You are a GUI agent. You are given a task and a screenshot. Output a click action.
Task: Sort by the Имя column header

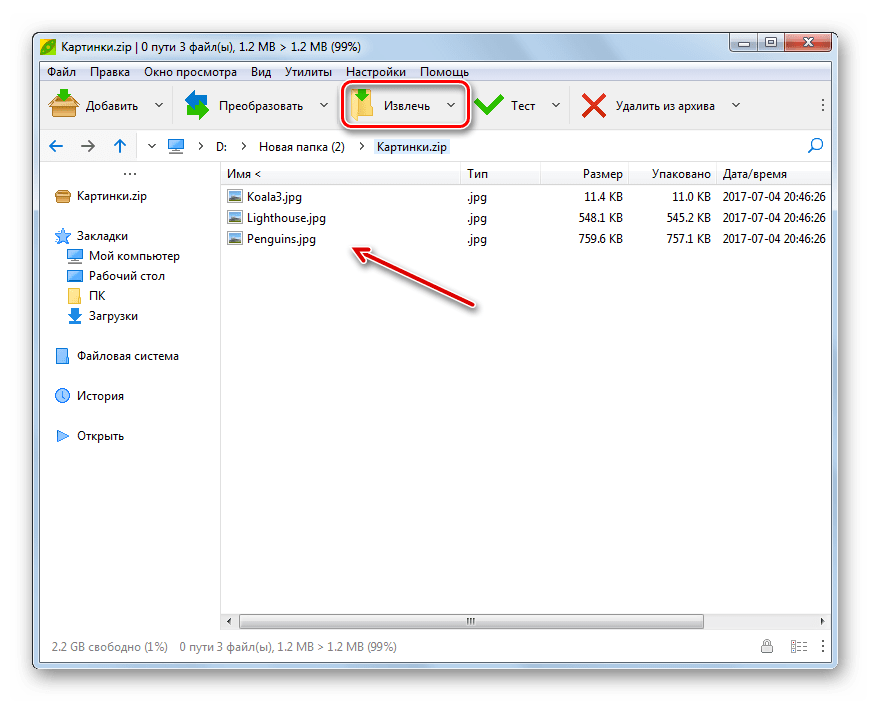tap(340, 174)
